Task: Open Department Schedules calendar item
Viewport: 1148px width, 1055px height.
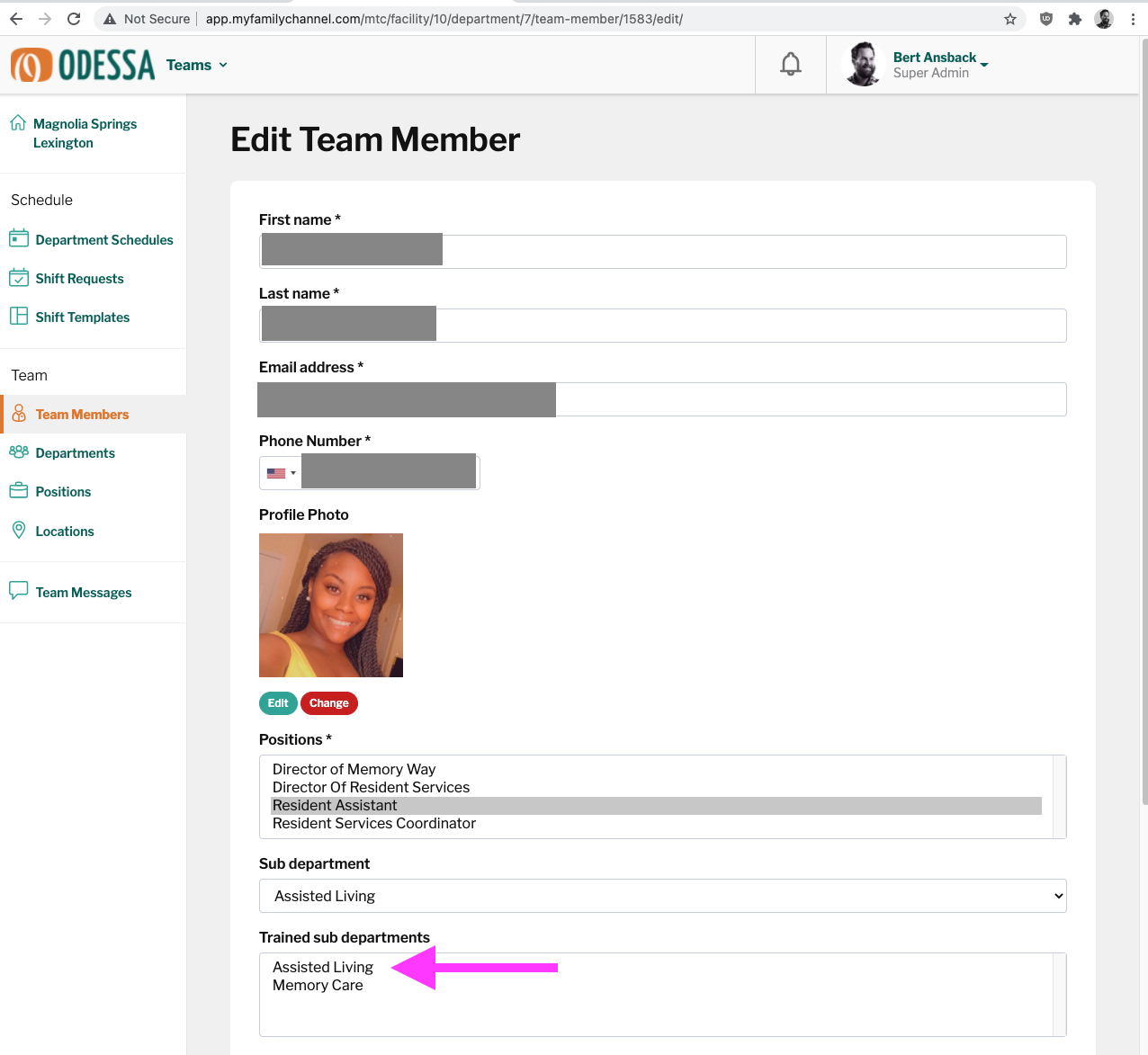Action: pos(91,239)
